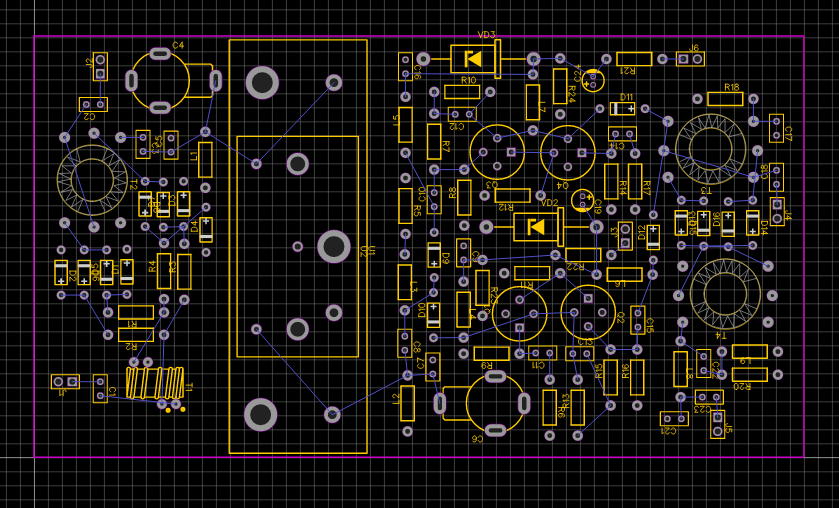Select the Q4 transistor footprint
Screen dimensions: 839x508
[x=567, y=152]
